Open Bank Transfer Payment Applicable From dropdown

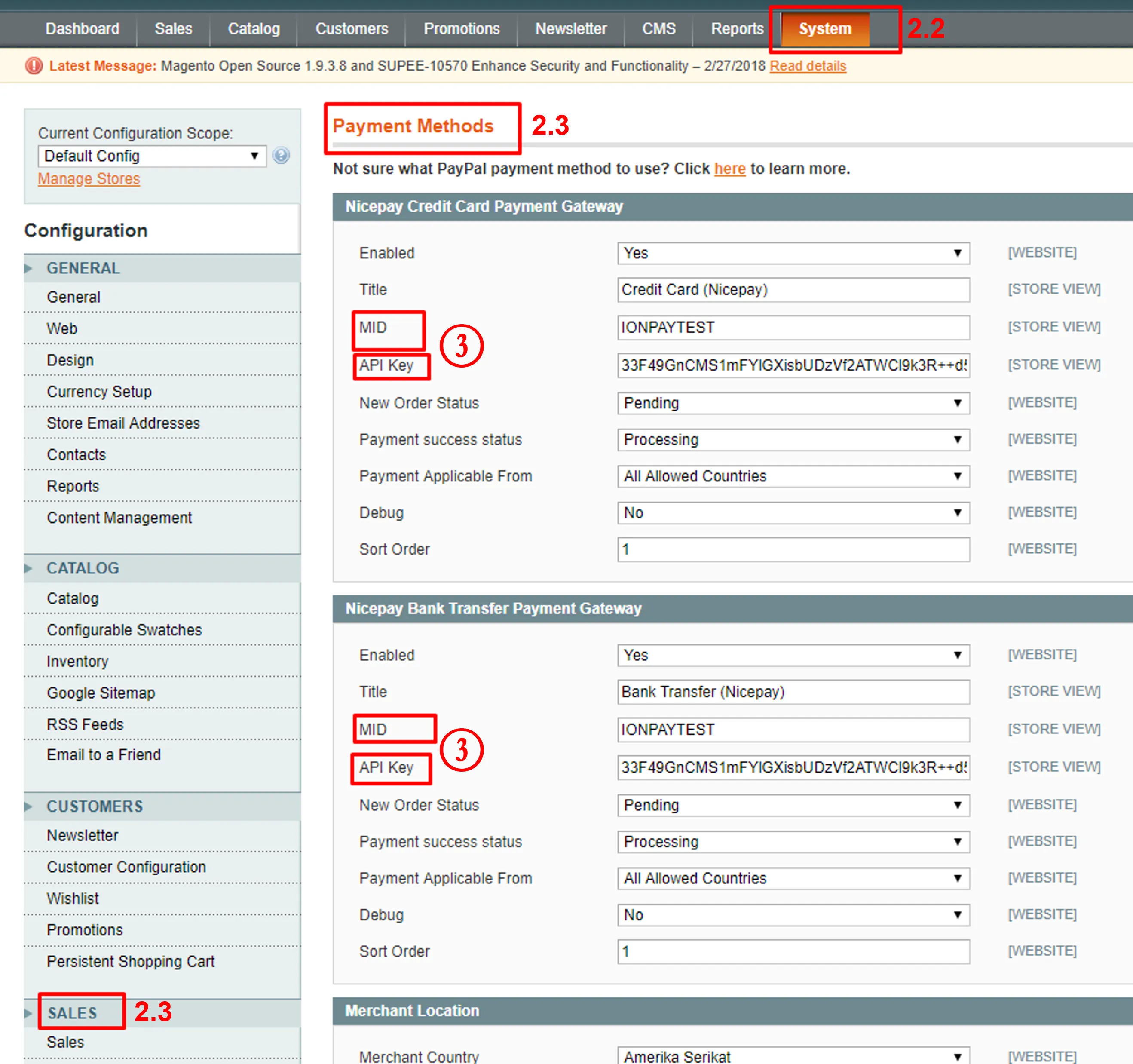793,878
